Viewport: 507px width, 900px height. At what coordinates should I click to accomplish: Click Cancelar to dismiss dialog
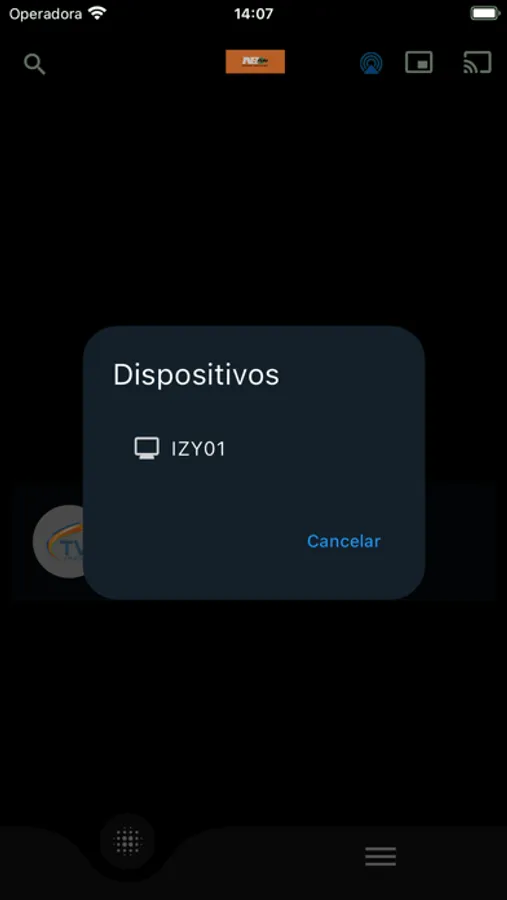[x=343, y=541]
